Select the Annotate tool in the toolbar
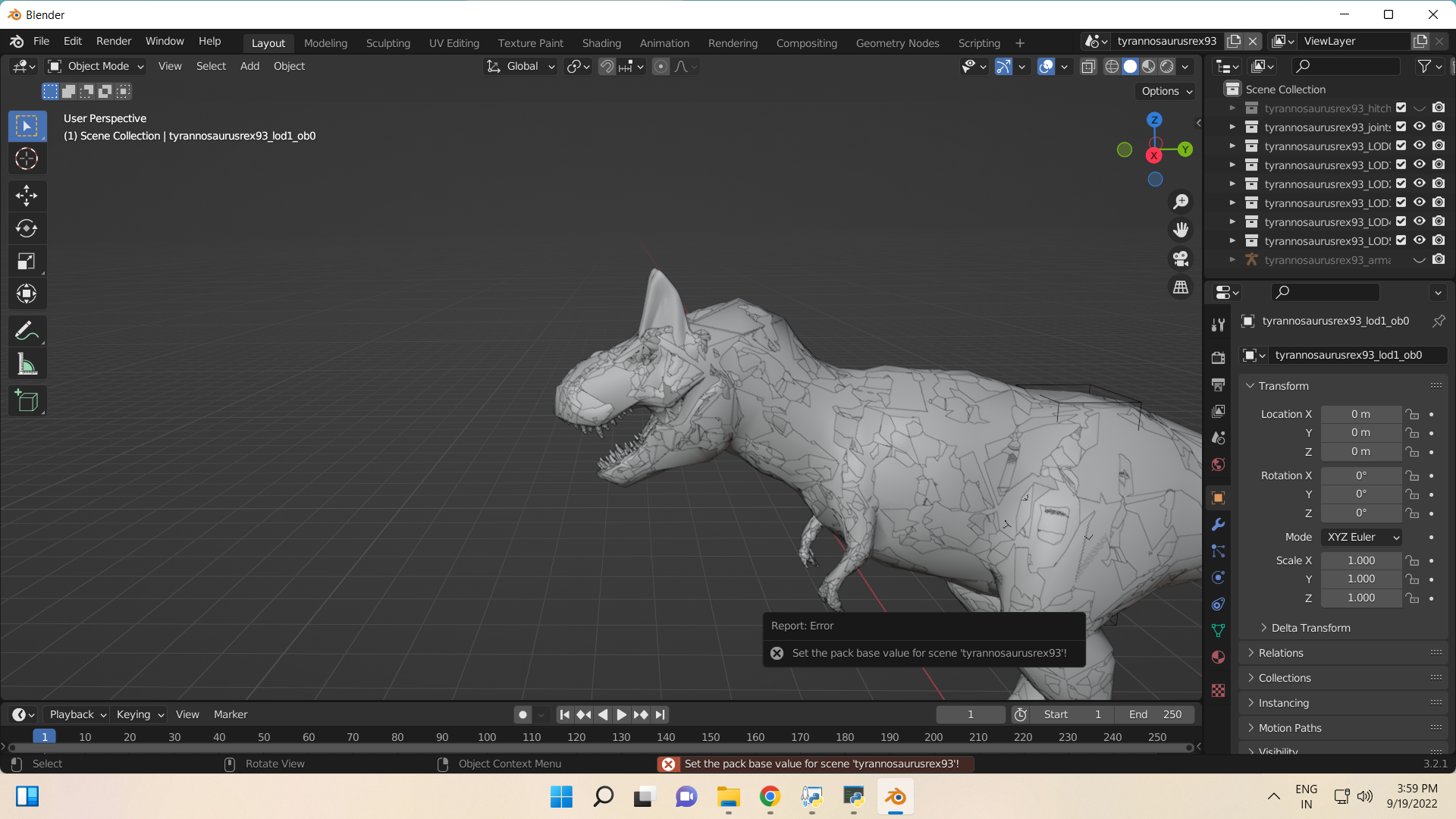 point(27,330)
